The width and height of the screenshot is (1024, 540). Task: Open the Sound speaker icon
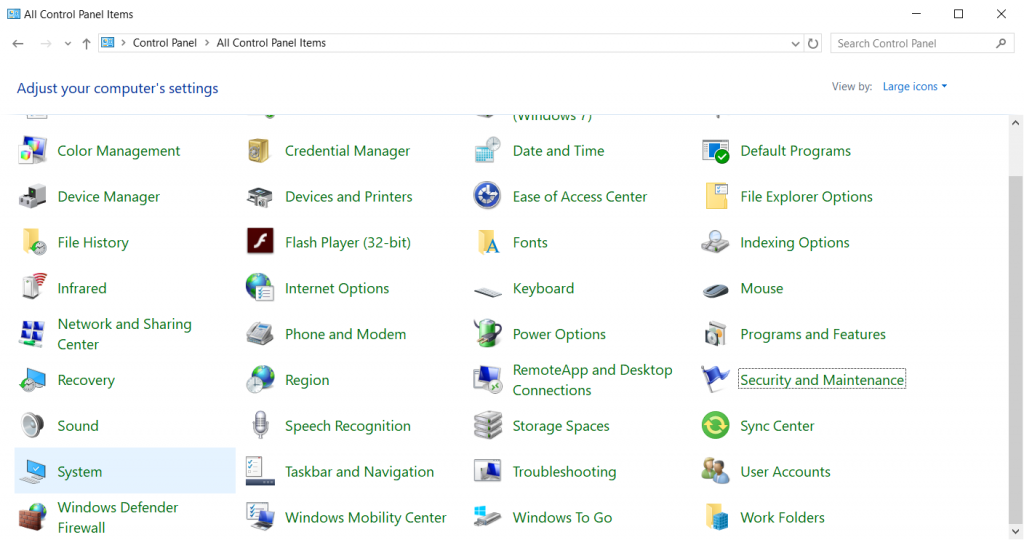coord(32,425)
